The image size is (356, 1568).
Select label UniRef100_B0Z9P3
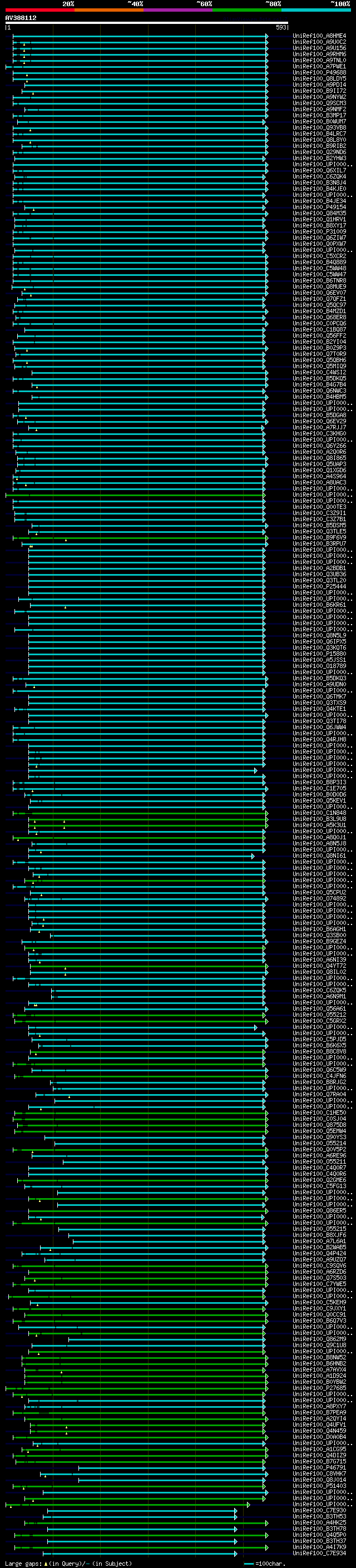coord(319,348)
